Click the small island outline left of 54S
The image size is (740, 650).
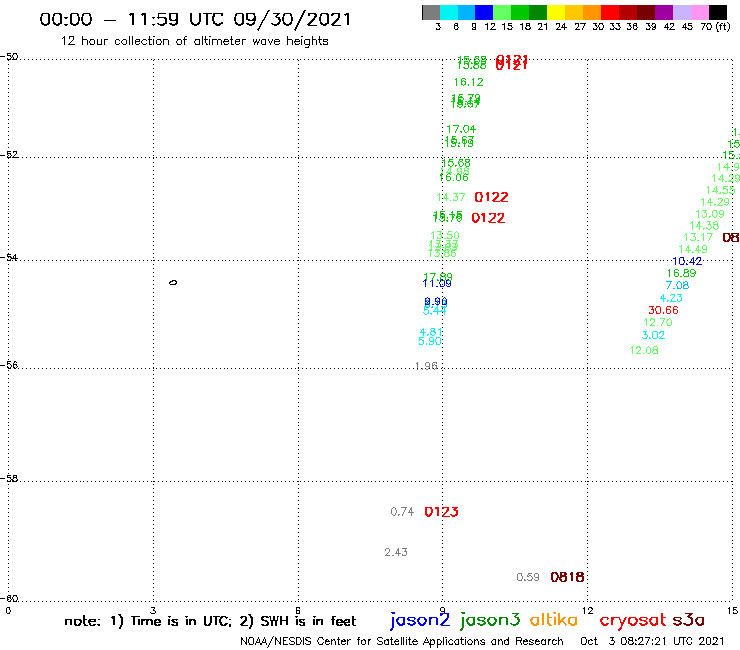(173, 283)
